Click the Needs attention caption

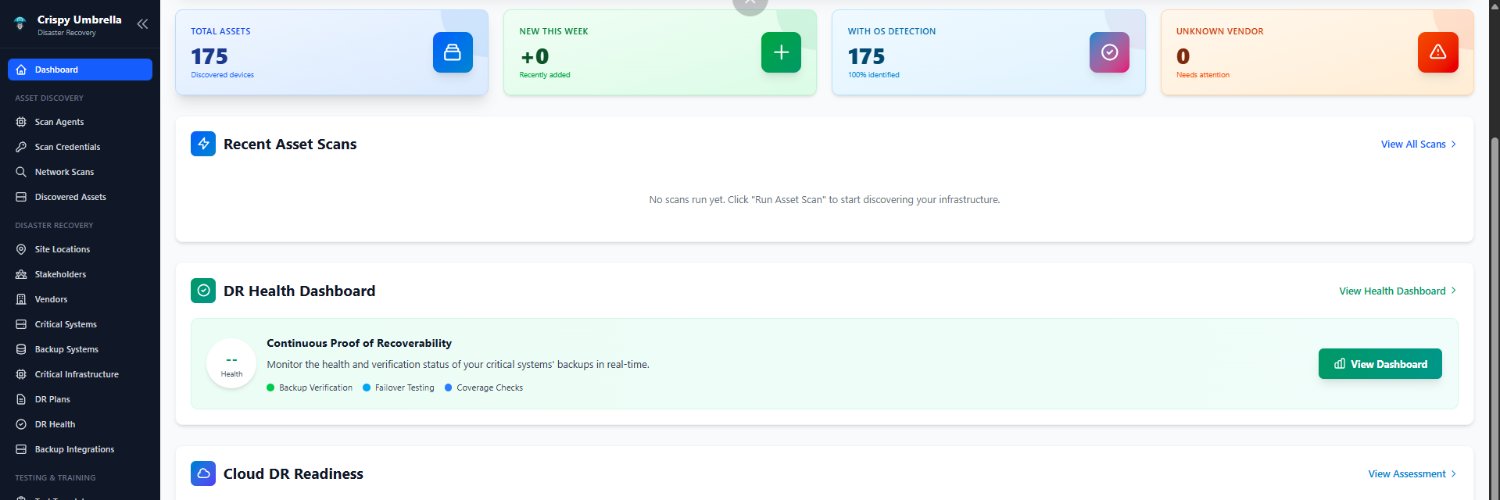tap(1203, 75)
